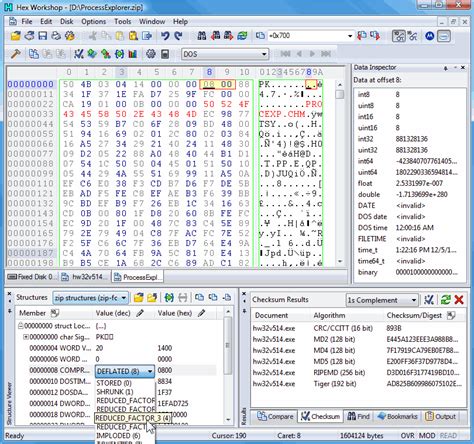Viewport: 474px width, 444px height.
Task: Open the 1s Complement operation dropdown
Action: point(382,300)
